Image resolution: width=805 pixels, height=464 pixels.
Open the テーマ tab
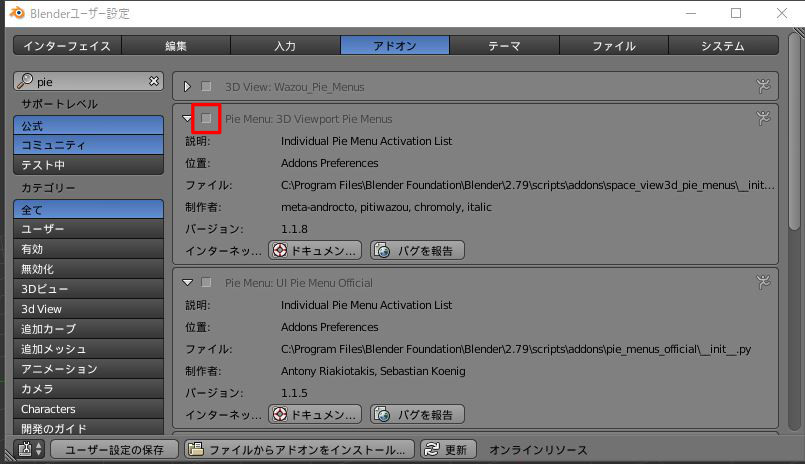(x=504, y=46)
